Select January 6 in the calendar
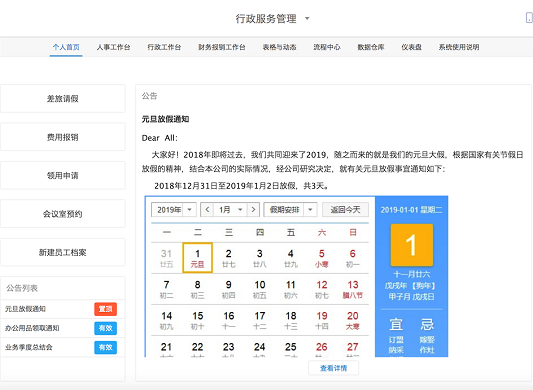This screenshot has width=533, height=390. click(353, 258)
